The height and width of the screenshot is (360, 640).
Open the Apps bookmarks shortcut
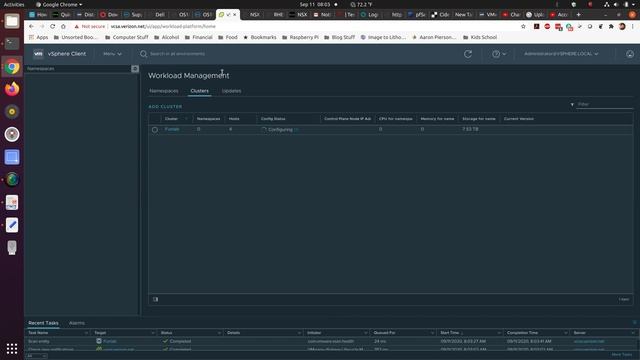(38, 37)
